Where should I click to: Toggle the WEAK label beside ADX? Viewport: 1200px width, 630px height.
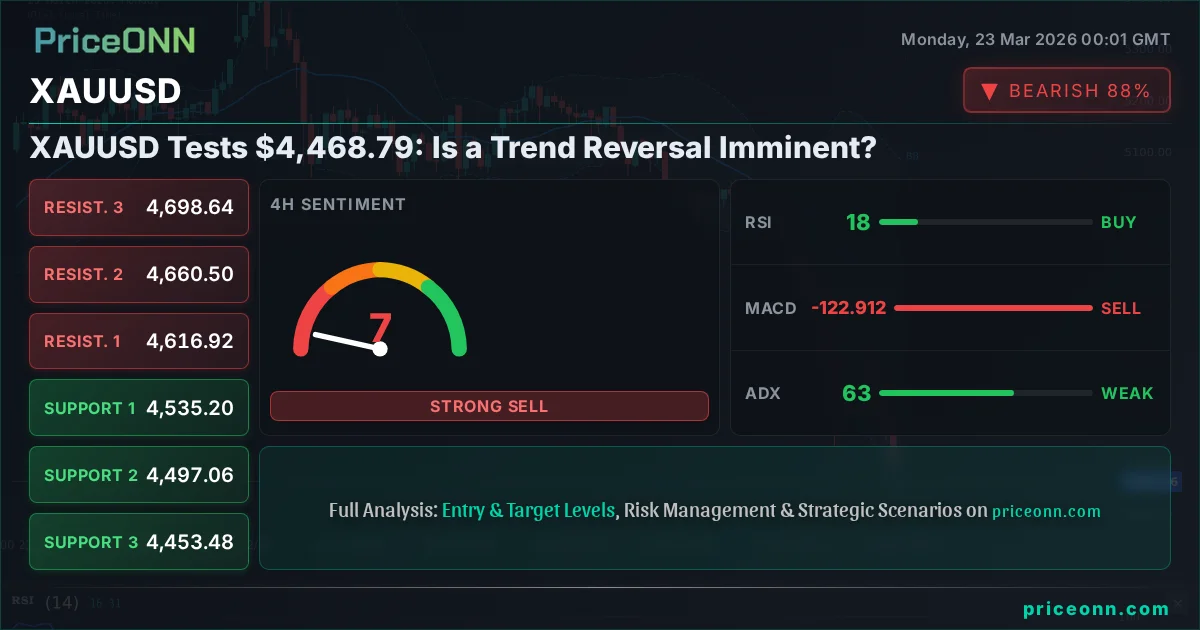[1127, 393]
